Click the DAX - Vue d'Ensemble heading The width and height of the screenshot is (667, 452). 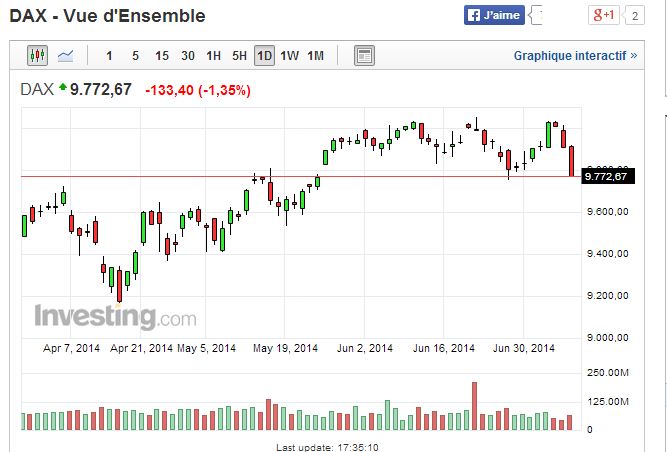click(x=107, y=16)
